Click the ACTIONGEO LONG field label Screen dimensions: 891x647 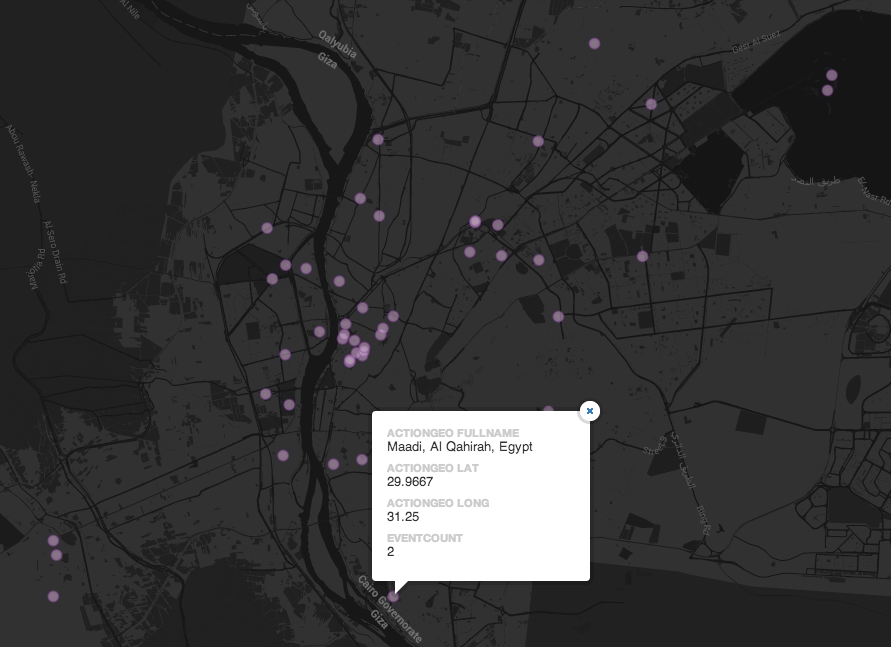[x=437, y=503]
